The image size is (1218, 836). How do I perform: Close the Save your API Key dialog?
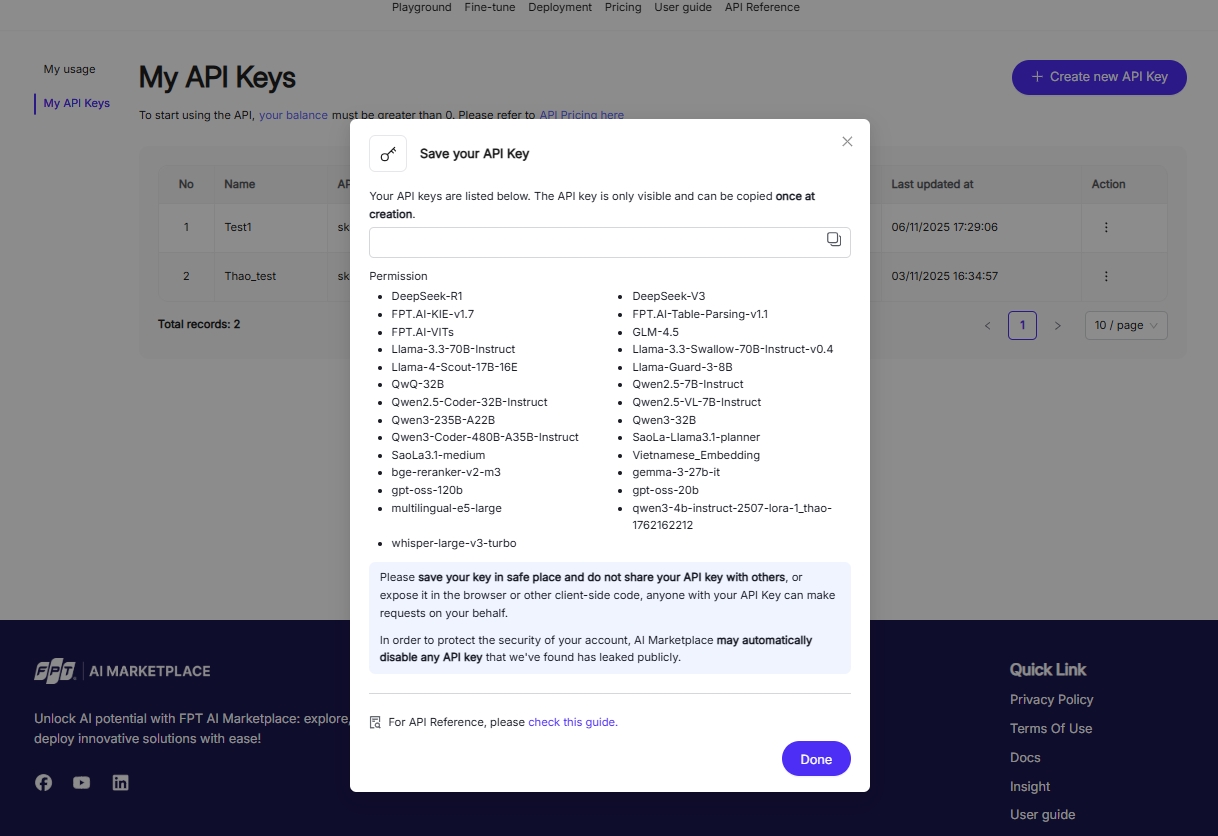point(847,142)
